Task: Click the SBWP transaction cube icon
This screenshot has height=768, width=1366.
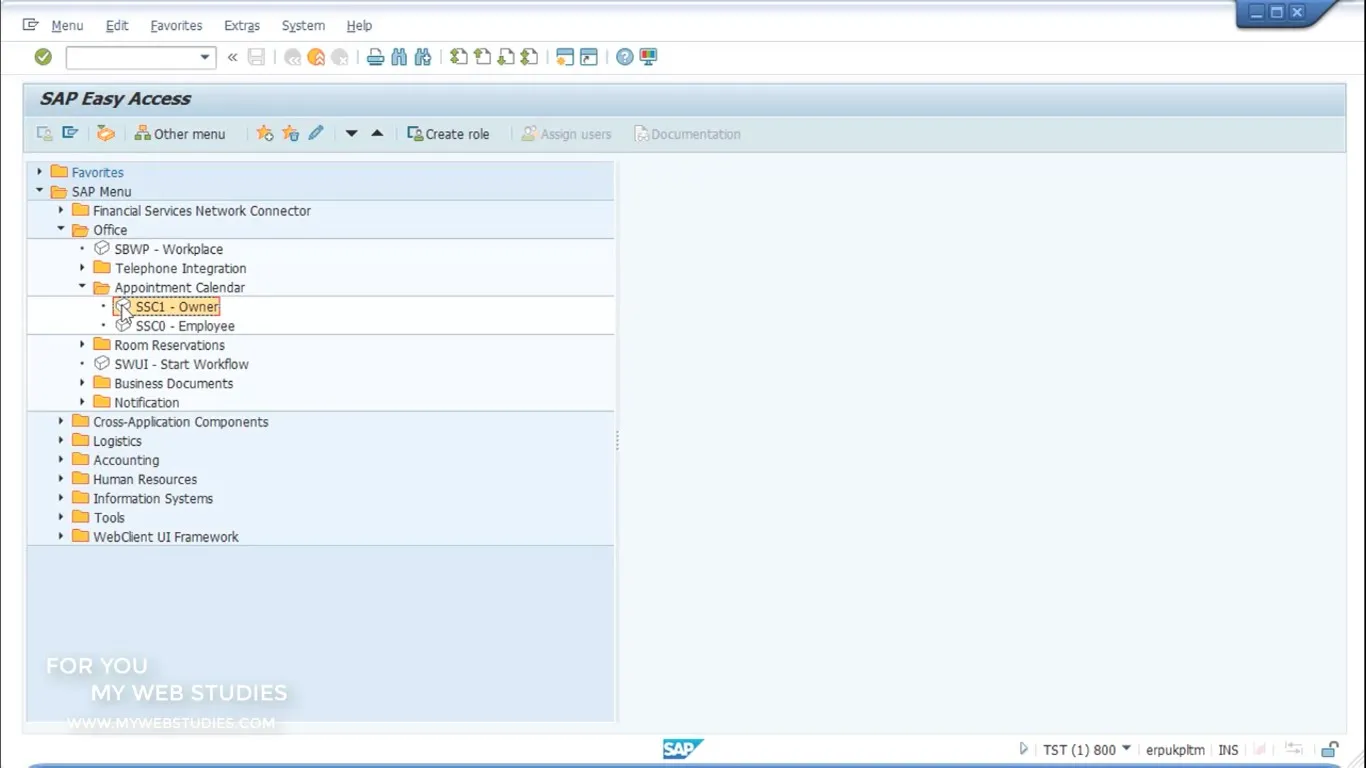Action: 101,249
